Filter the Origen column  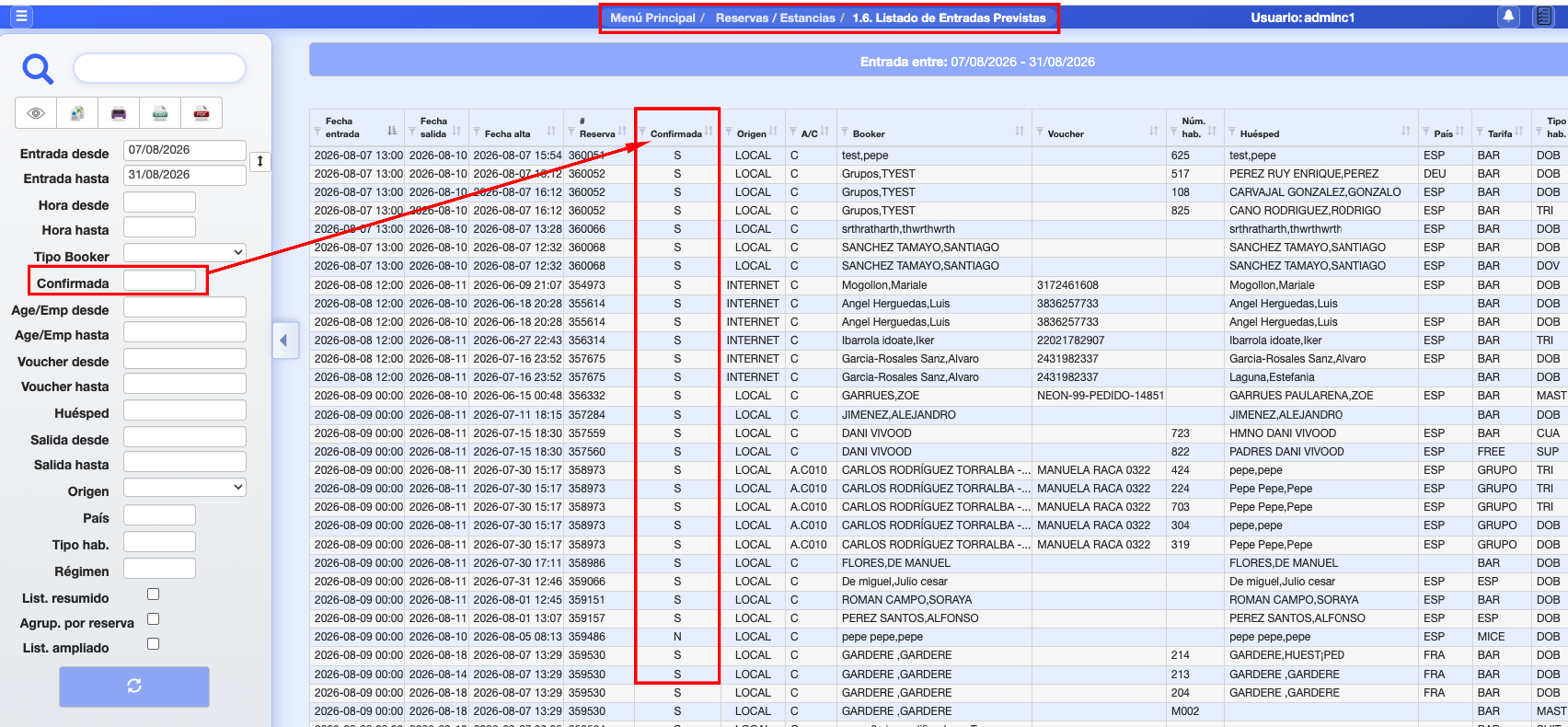(730, 133)
